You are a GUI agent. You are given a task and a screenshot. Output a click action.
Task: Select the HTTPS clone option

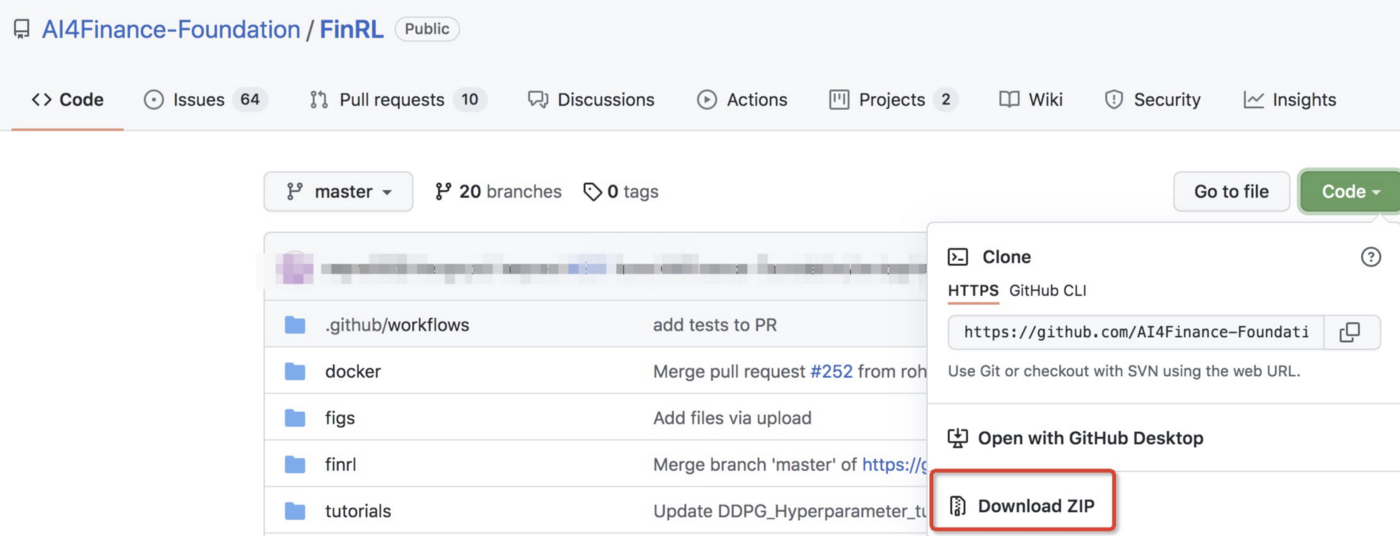(x=972, y=291)
